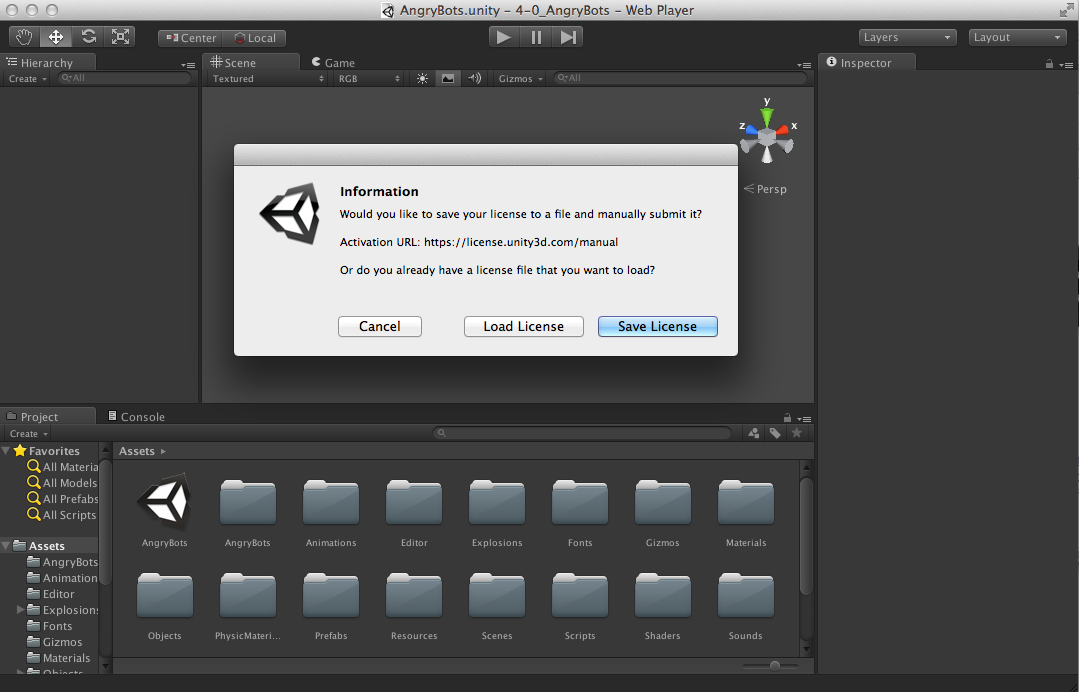Open the Hierarchy panel options menu icon
Image resolution: width=1079 pixels, height=692 pixels.
189,65
